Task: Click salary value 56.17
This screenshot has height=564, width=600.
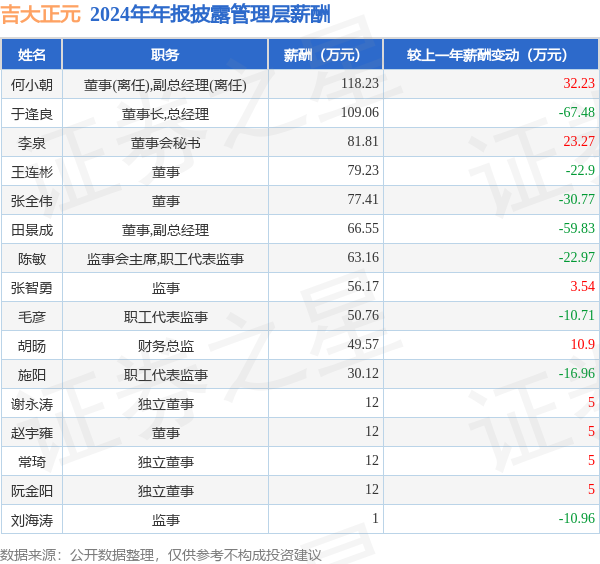Action: tap(363, 286)
